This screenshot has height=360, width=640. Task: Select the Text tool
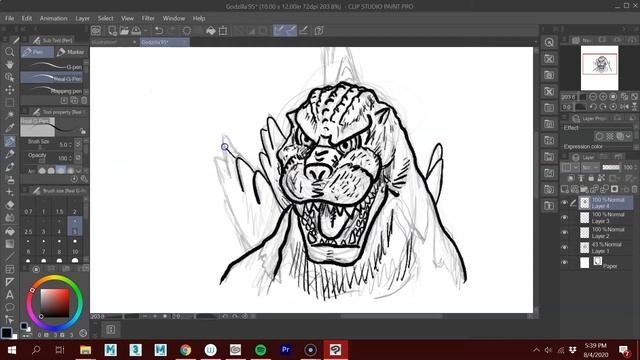click(9, 294)
